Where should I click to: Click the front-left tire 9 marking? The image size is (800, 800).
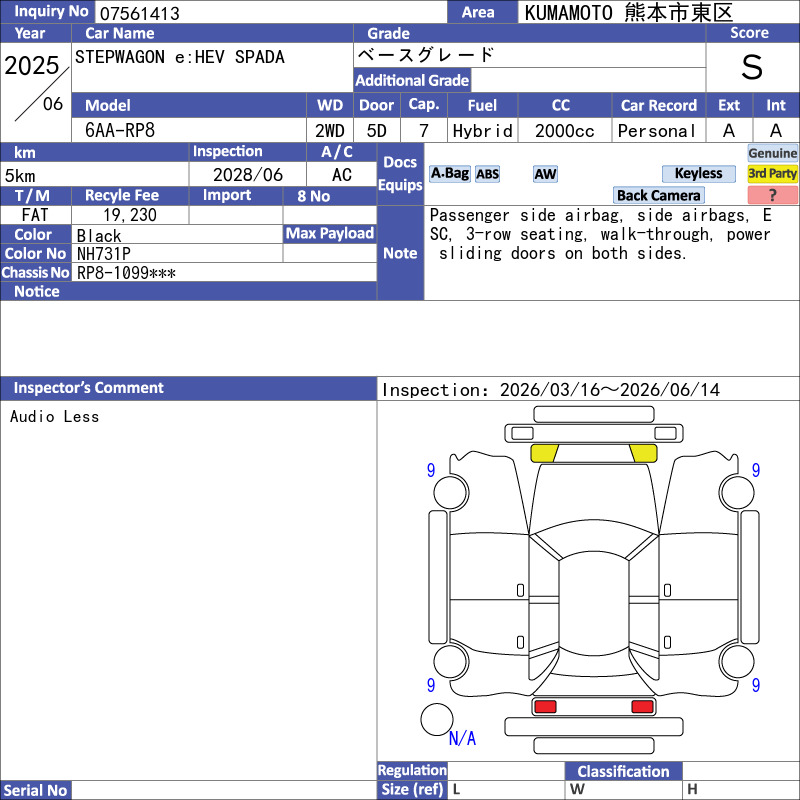431,470
